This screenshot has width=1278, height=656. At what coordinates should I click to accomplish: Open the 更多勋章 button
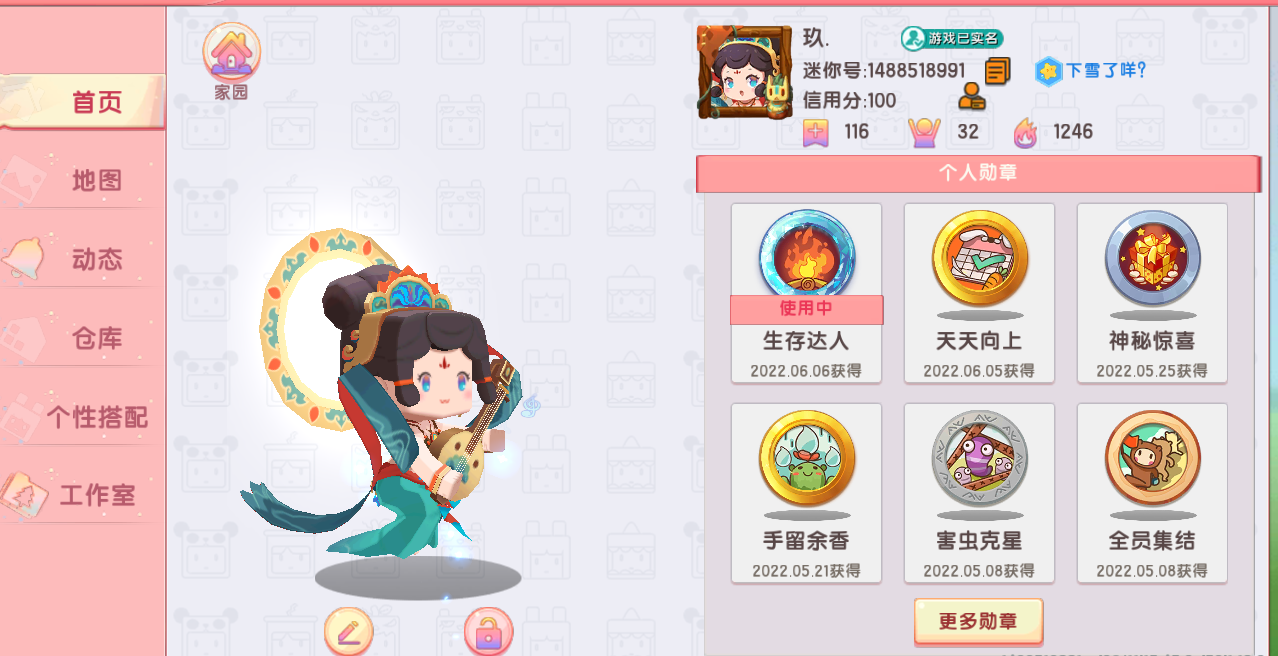coord(978,621)
